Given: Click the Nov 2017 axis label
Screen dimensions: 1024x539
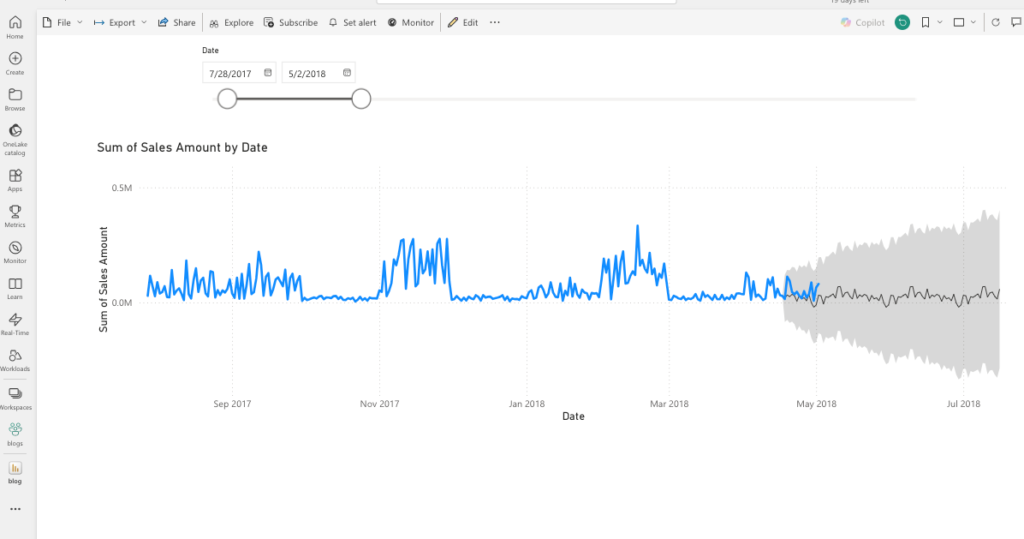Looking at the screenshot, I should pos(379,404).
